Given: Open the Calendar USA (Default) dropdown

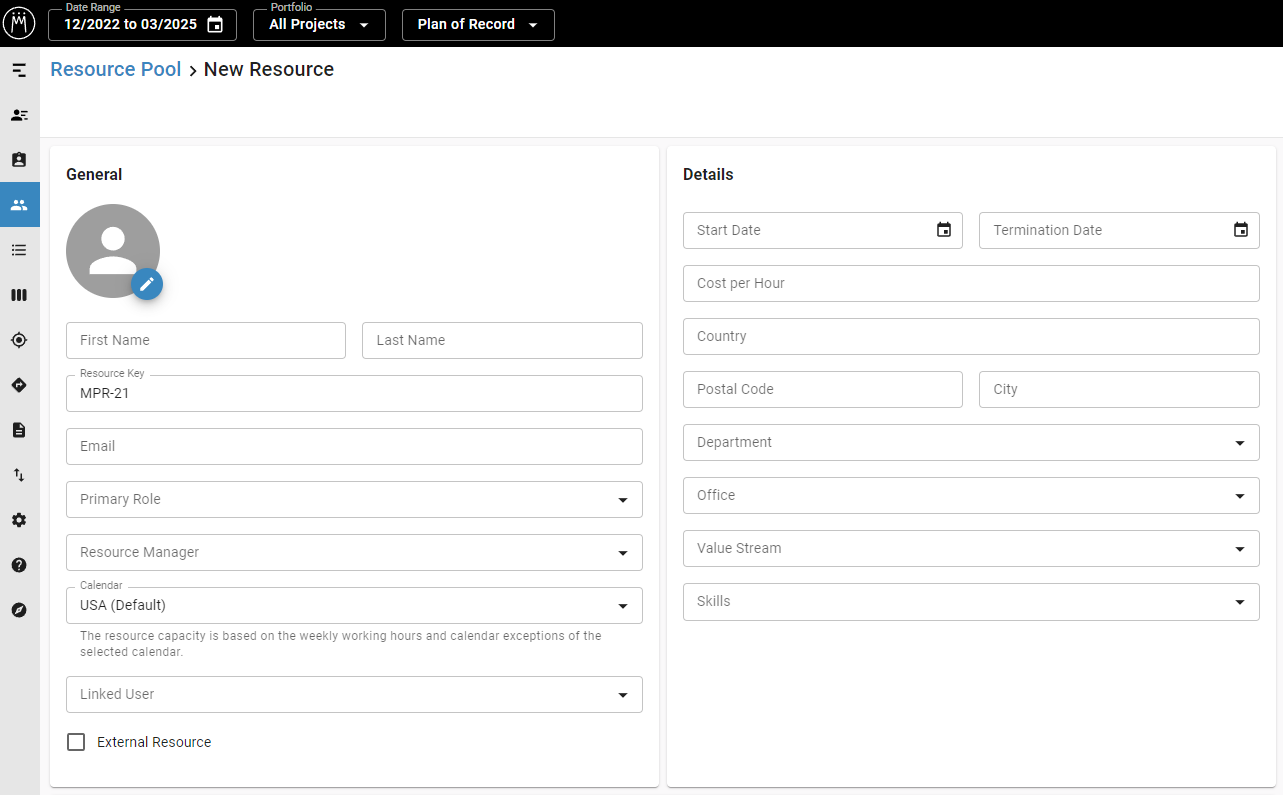Looking at the screenshot, I should pyautogui.click(x=354, y=605).
